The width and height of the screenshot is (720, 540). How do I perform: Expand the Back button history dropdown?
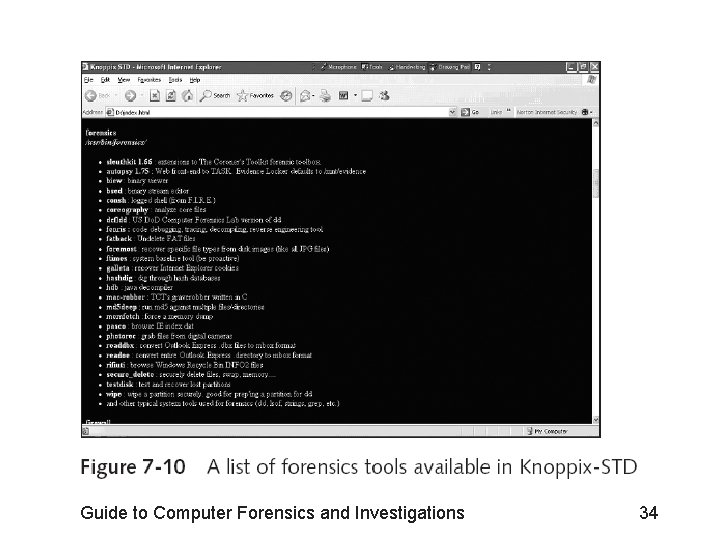click(116, 96)
